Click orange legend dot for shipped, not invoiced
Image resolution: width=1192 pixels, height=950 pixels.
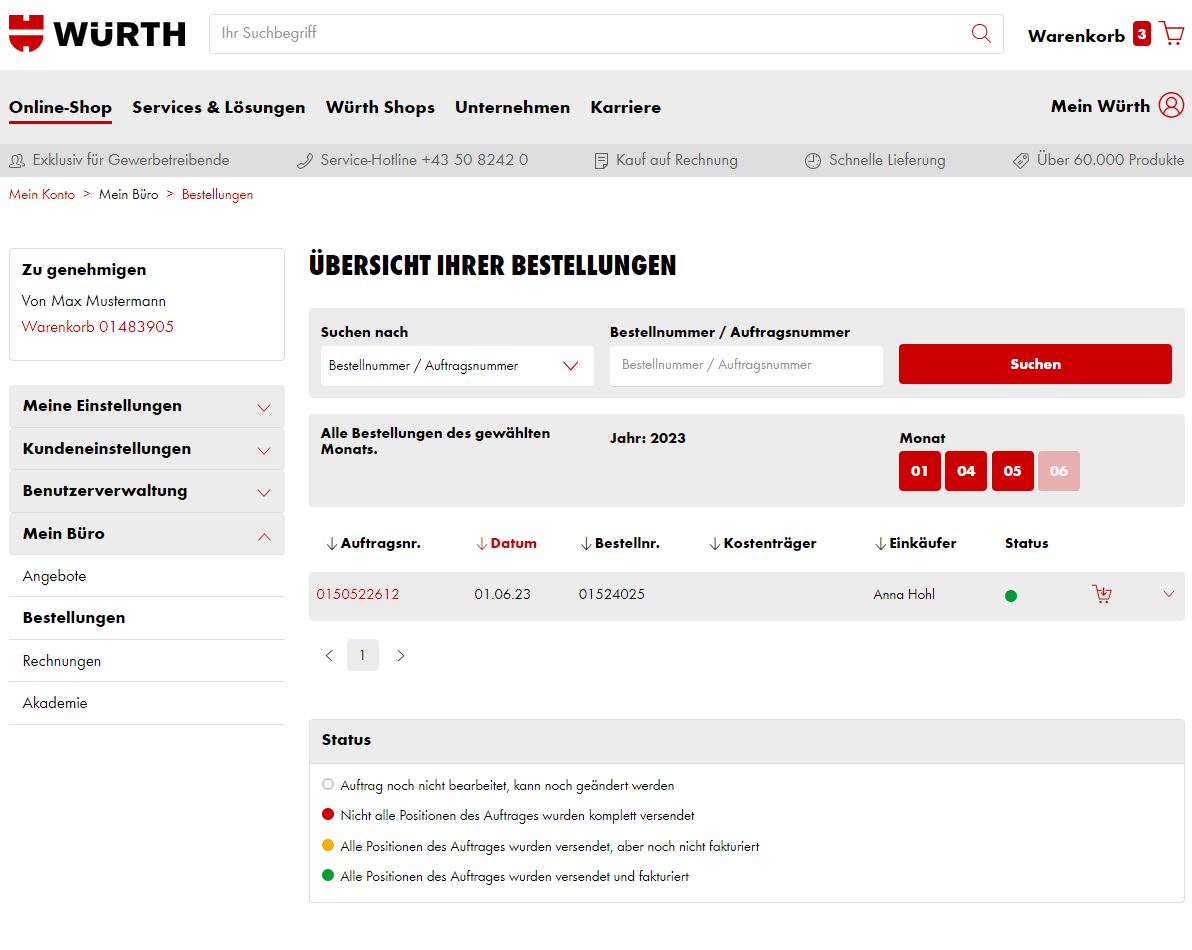[x=328, y=845]
